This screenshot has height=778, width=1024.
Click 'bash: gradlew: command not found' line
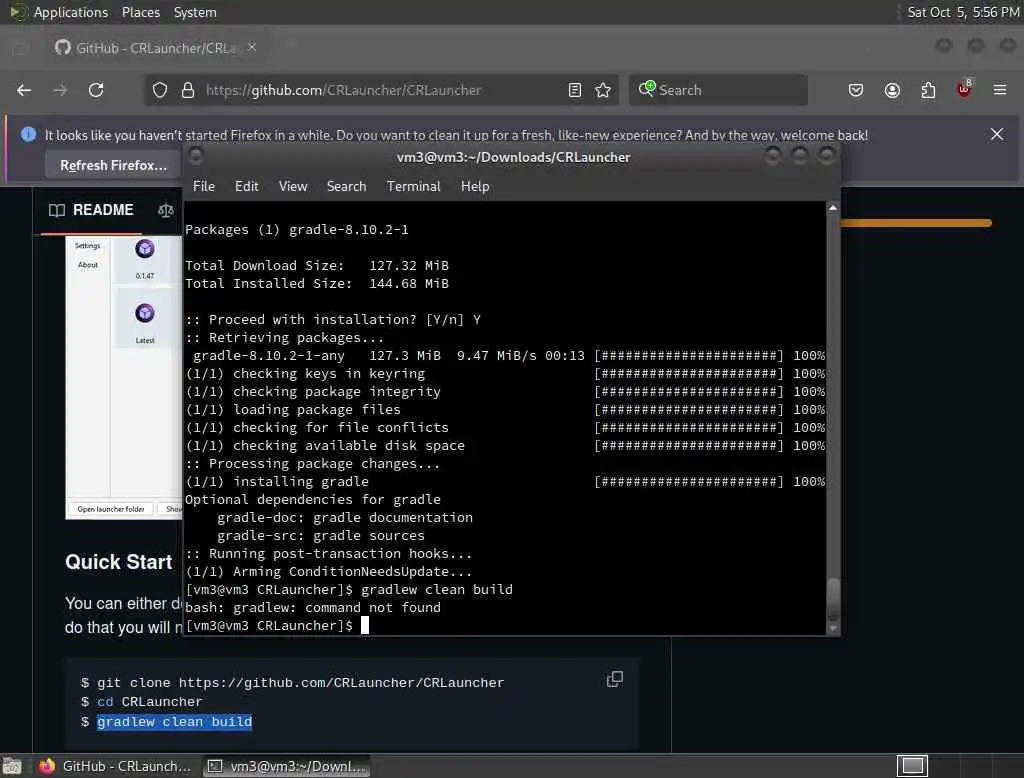click(313, 608)
